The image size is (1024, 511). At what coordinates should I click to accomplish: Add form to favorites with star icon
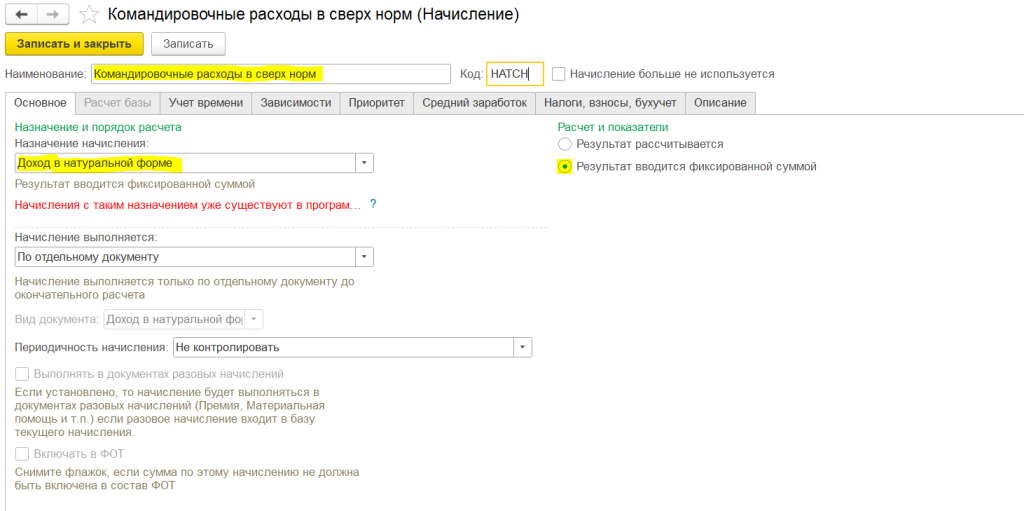pos(89,15)
